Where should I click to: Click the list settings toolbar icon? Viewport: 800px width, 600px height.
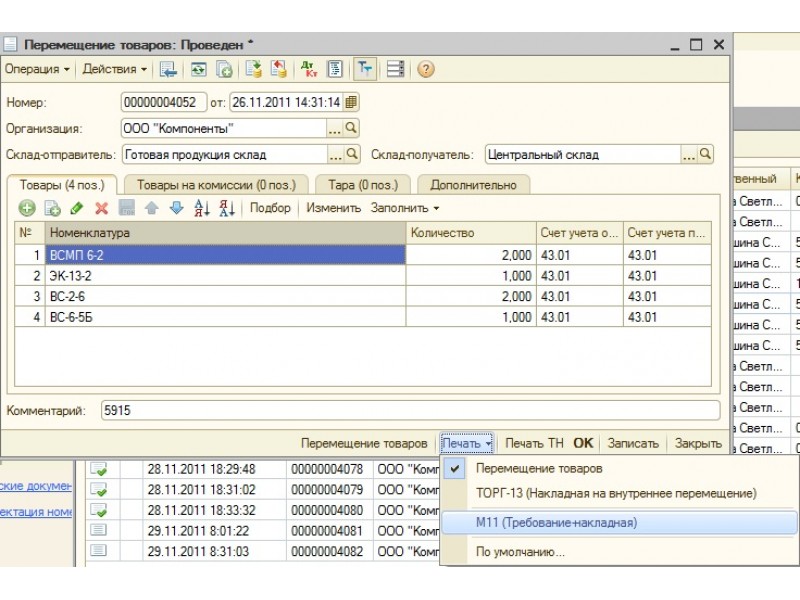[x=395, y=69]
